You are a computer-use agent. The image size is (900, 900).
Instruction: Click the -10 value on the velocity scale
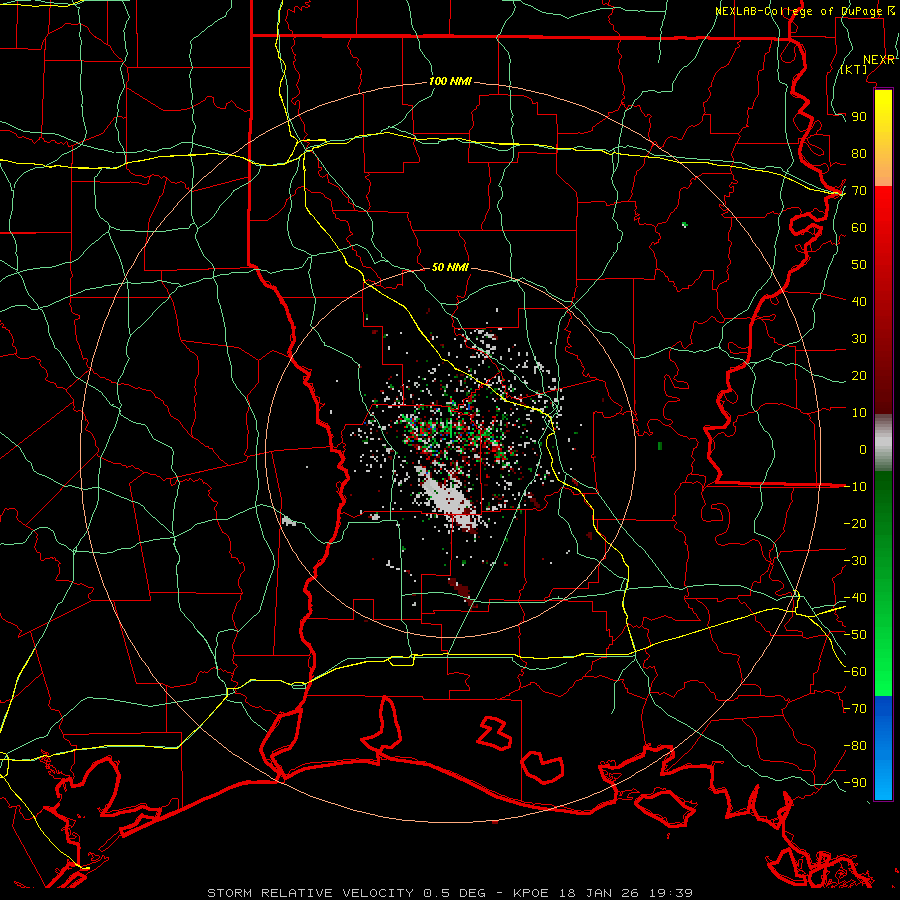pos(855,487)
